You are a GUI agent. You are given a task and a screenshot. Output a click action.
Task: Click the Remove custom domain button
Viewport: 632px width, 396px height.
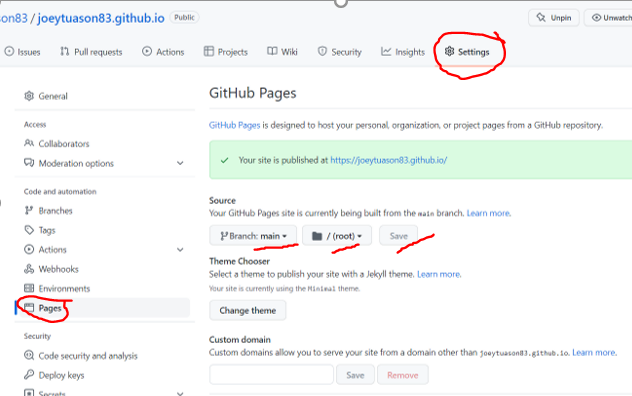pyautogui.click(x=403, y=375)
